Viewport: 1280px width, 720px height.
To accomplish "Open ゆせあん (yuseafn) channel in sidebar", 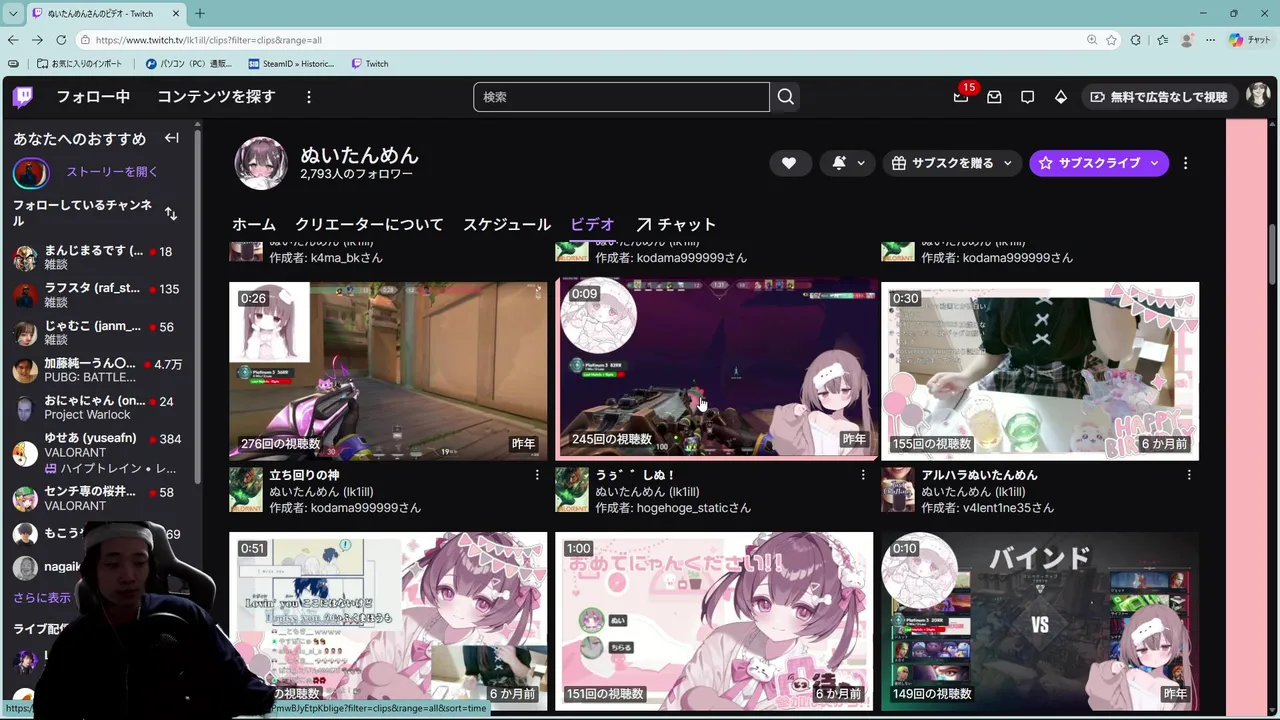I will 100,453.
